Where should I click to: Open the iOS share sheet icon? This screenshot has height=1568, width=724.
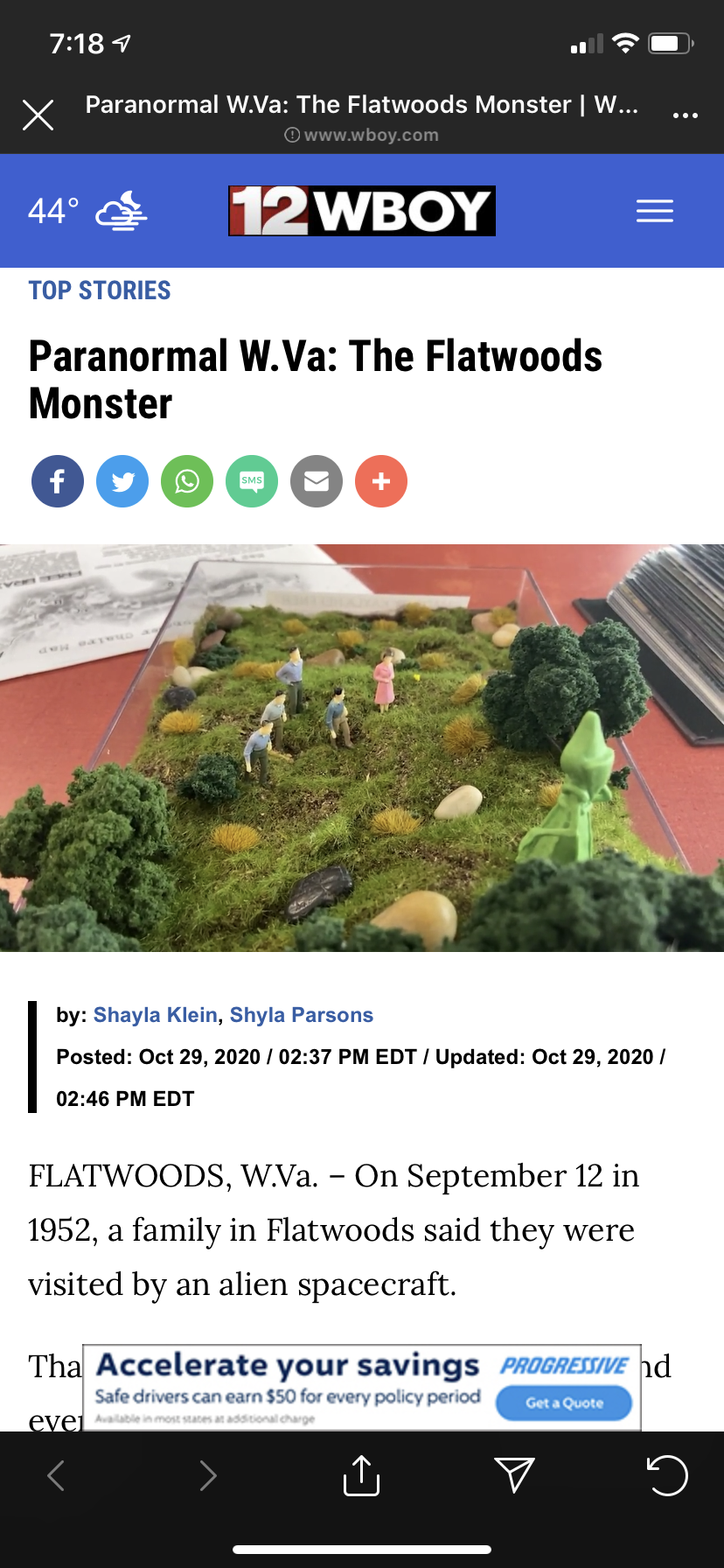pyautogui.click(x=361, y=1475)
